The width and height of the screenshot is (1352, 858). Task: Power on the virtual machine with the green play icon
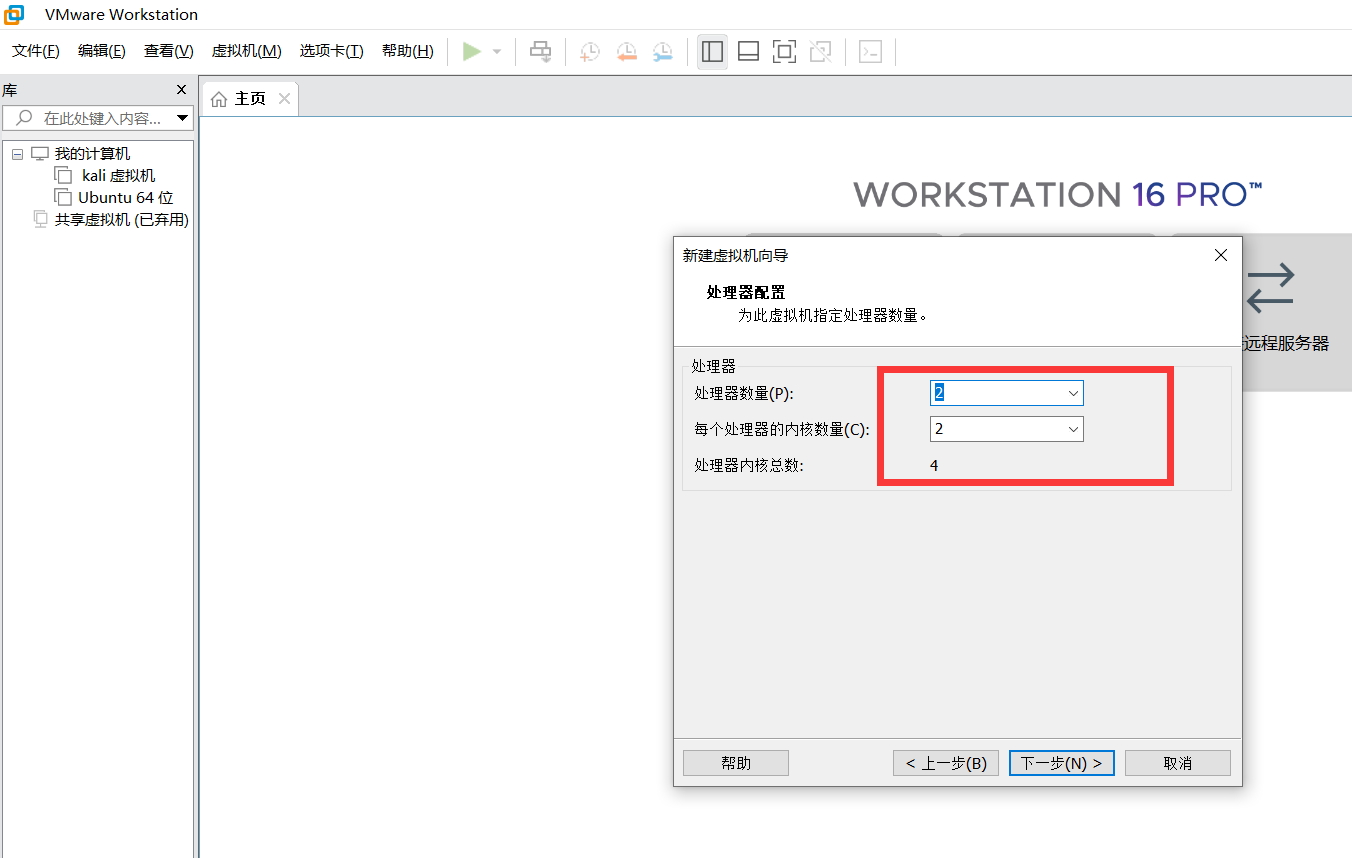[x=472, y=51]
